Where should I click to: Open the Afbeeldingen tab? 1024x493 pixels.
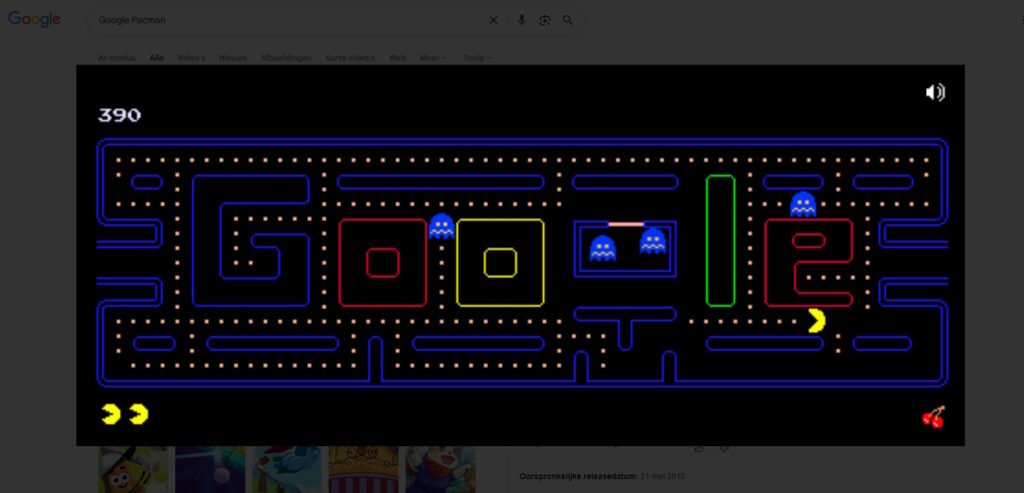click(286, 58)
